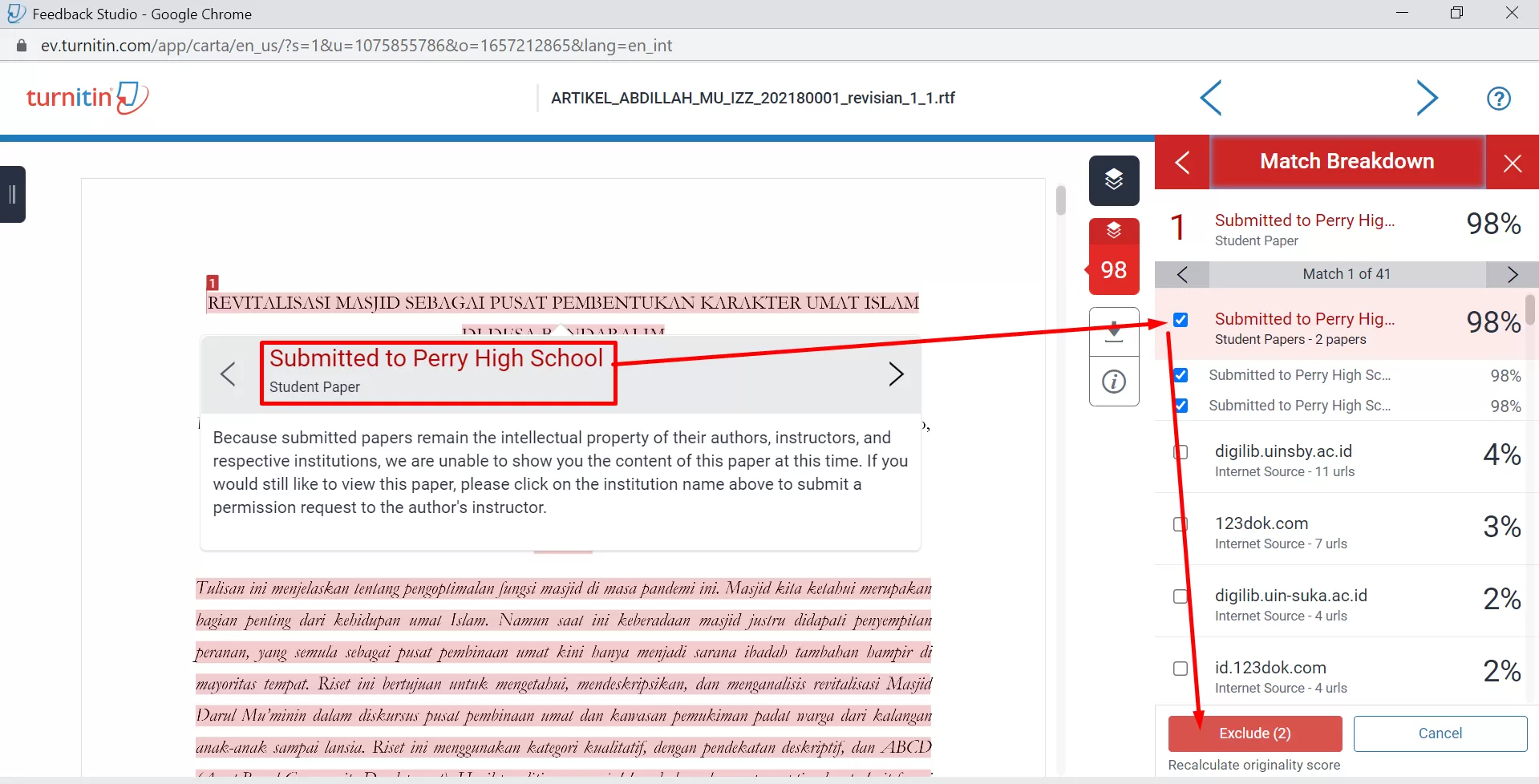The height and width of the screenshot is (784, 1539).
Task: Download the similarity report
Action: [1114, 332]
